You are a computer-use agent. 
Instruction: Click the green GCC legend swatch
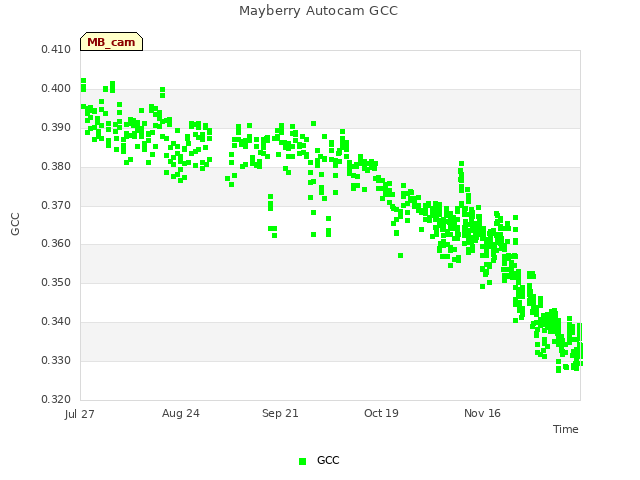click(x=302, y=461)
